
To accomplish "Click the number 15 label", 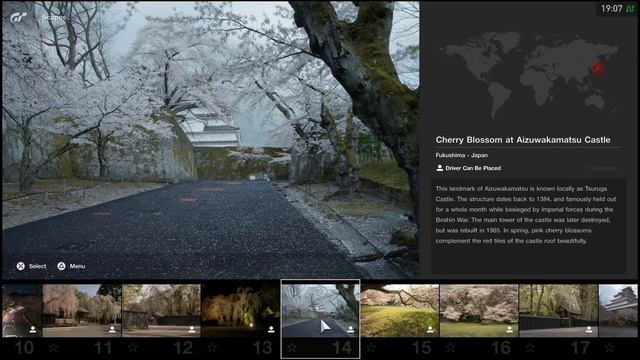I will point(421,348).
